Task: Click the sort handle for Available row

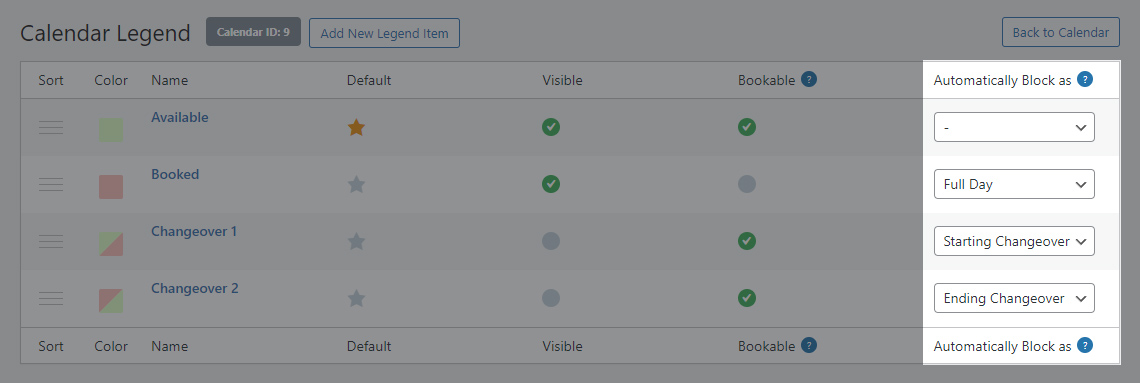Action: pos(51,128)
